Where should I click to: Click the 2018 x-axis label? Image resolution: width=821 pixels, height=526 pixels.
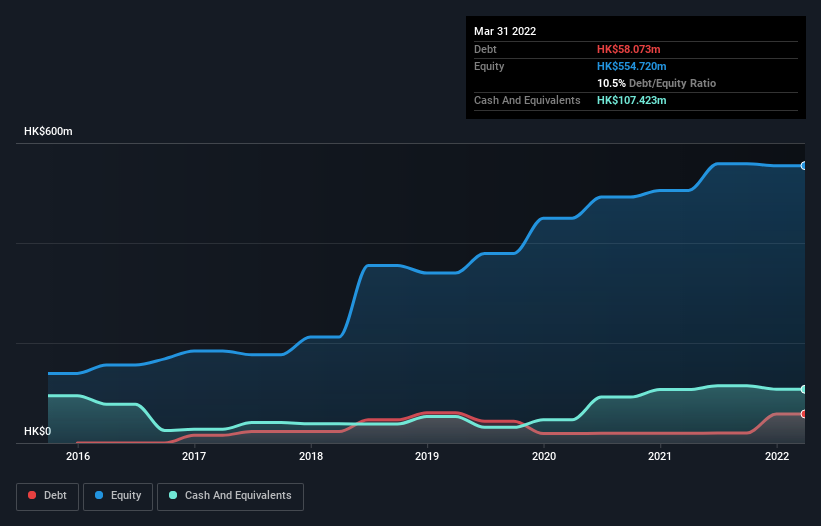click(x=311, y=456)
